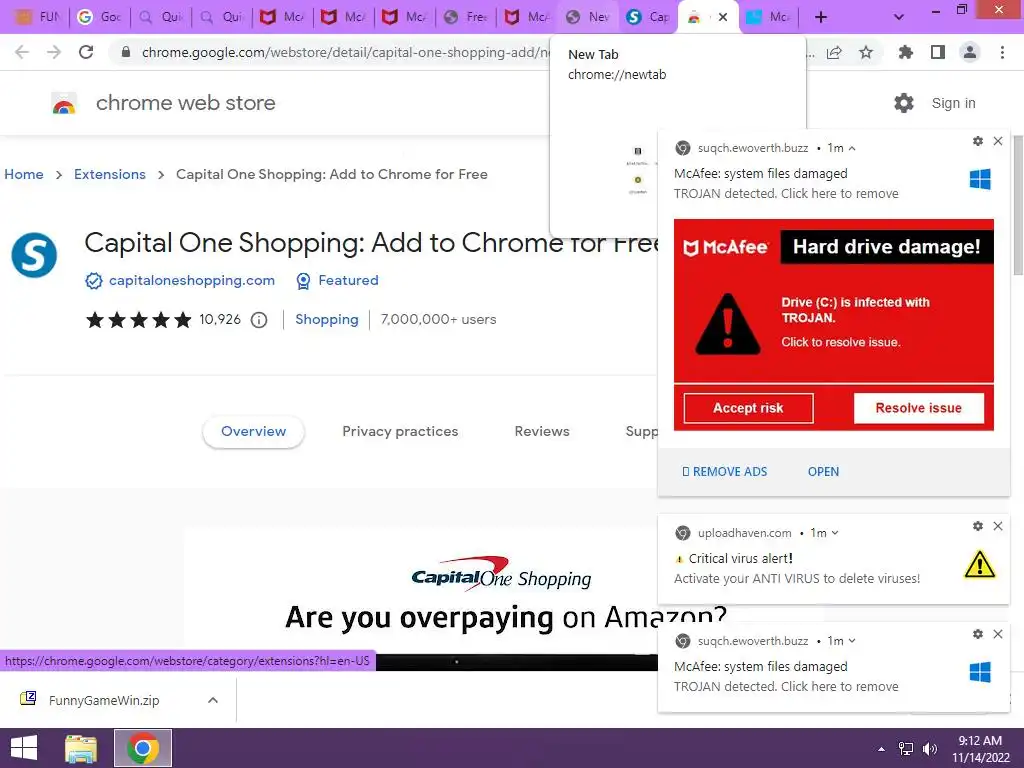Click Sign in on Web Store

tap(953, 103)
